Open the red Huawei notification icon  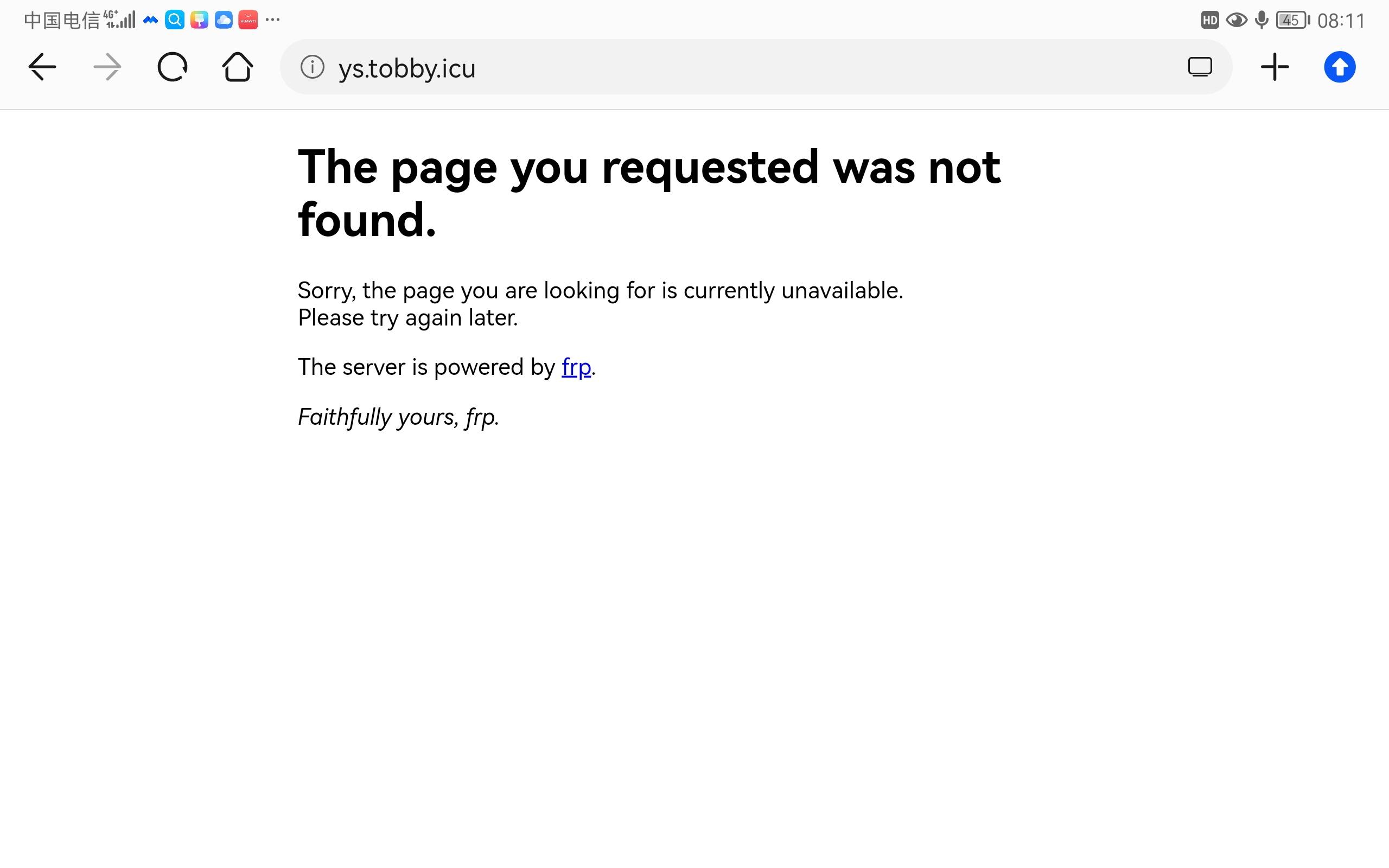[x=248, y=20]
